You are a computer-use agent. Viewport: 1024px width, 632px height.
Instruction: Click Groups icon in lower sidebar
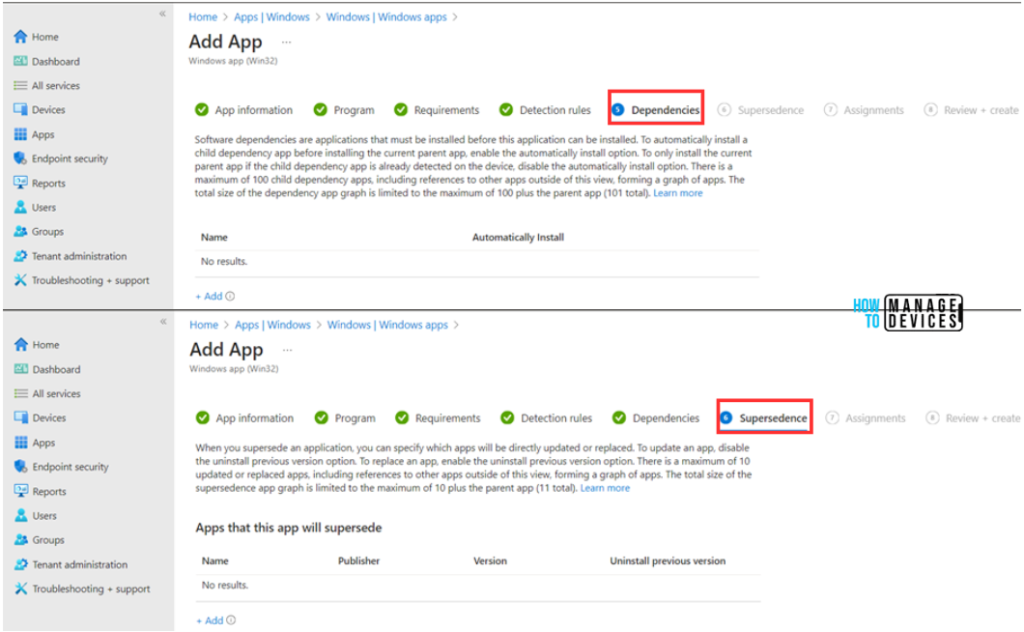(x=21, y=540)
